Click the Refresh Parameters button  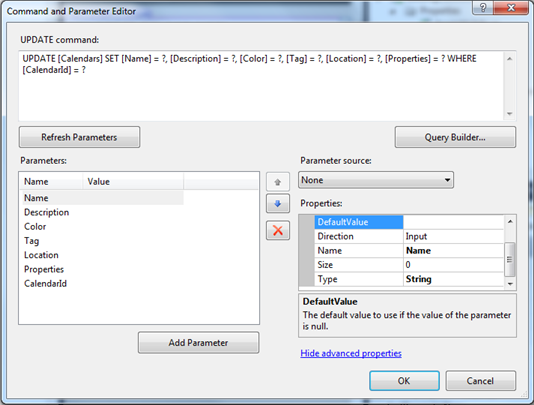pos(79,137)
